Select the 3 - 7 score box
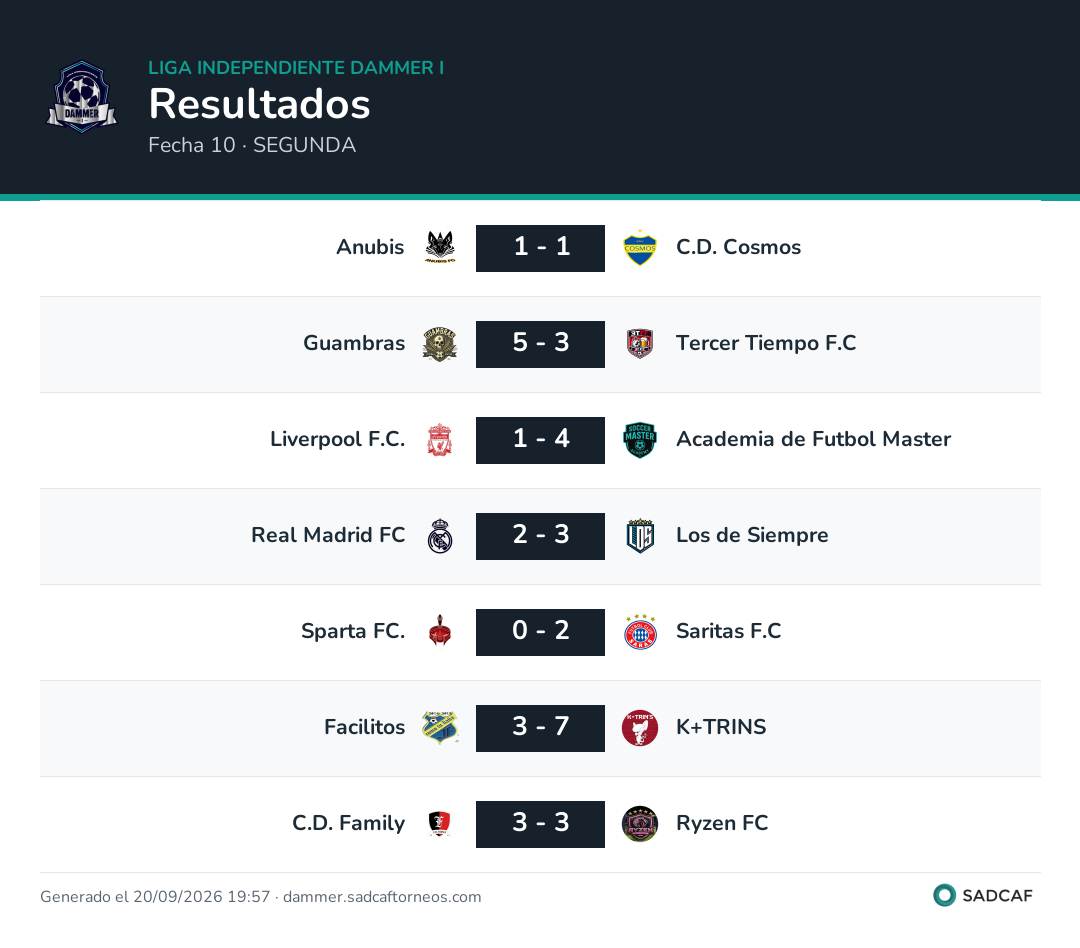 pyautogui.click(x=540, y=728)
